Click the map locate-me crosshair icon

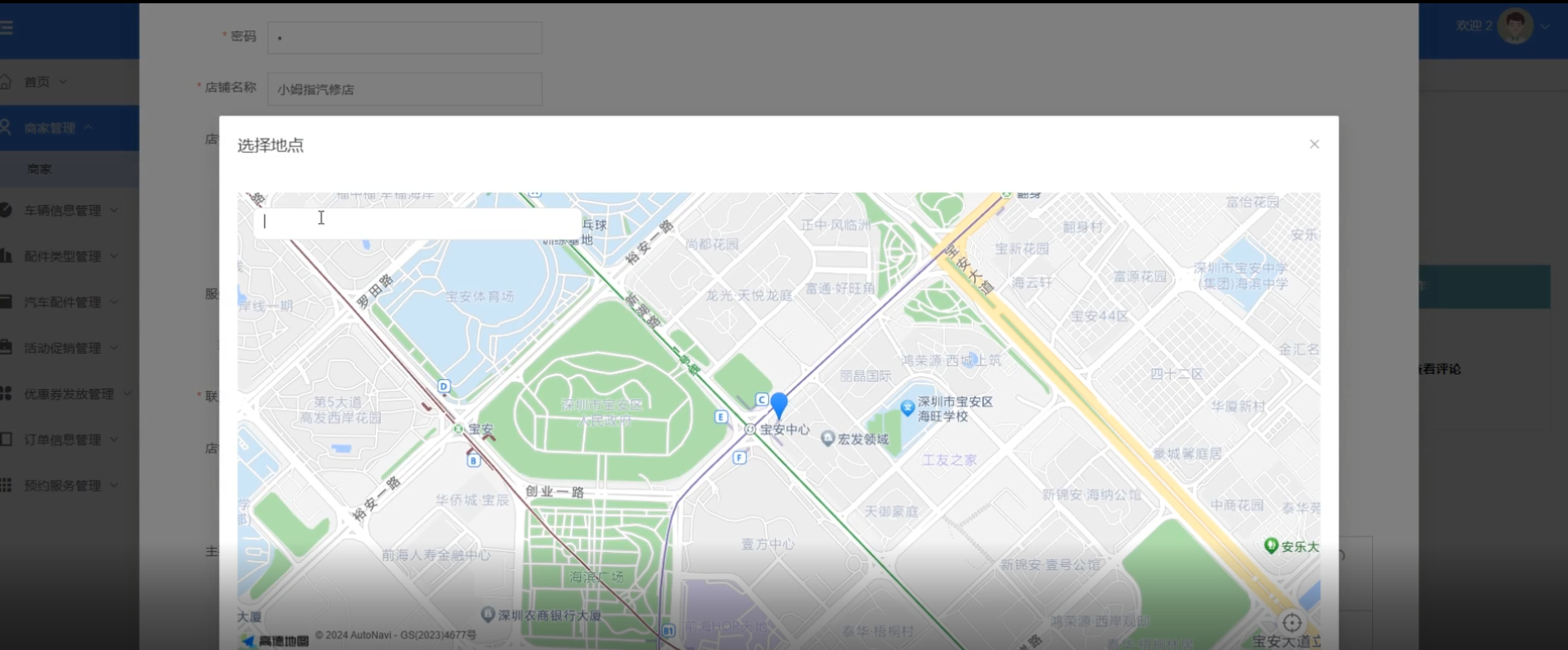click(x=1292, y=623)
